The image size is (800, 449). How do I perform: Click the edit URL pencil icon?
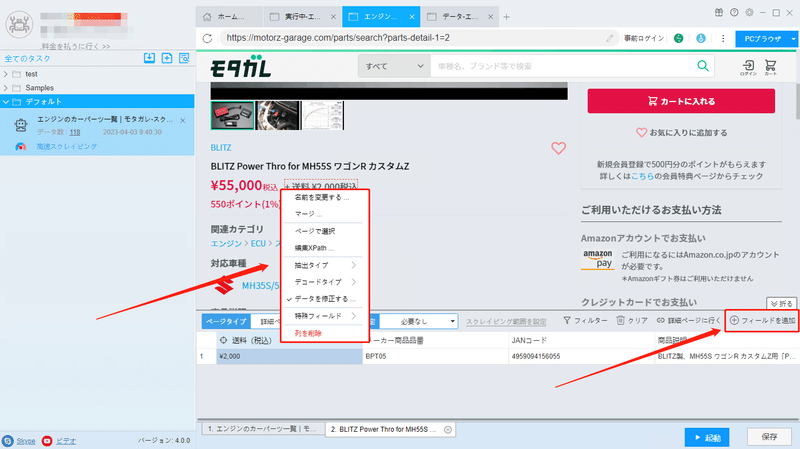pyautogui.click(x=610, y=38)
